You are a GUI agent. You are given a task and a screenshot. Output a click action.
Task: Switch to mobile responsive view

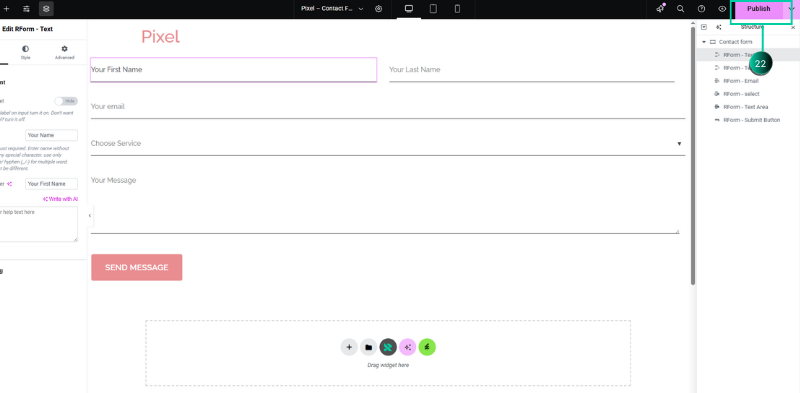[457, 9]
